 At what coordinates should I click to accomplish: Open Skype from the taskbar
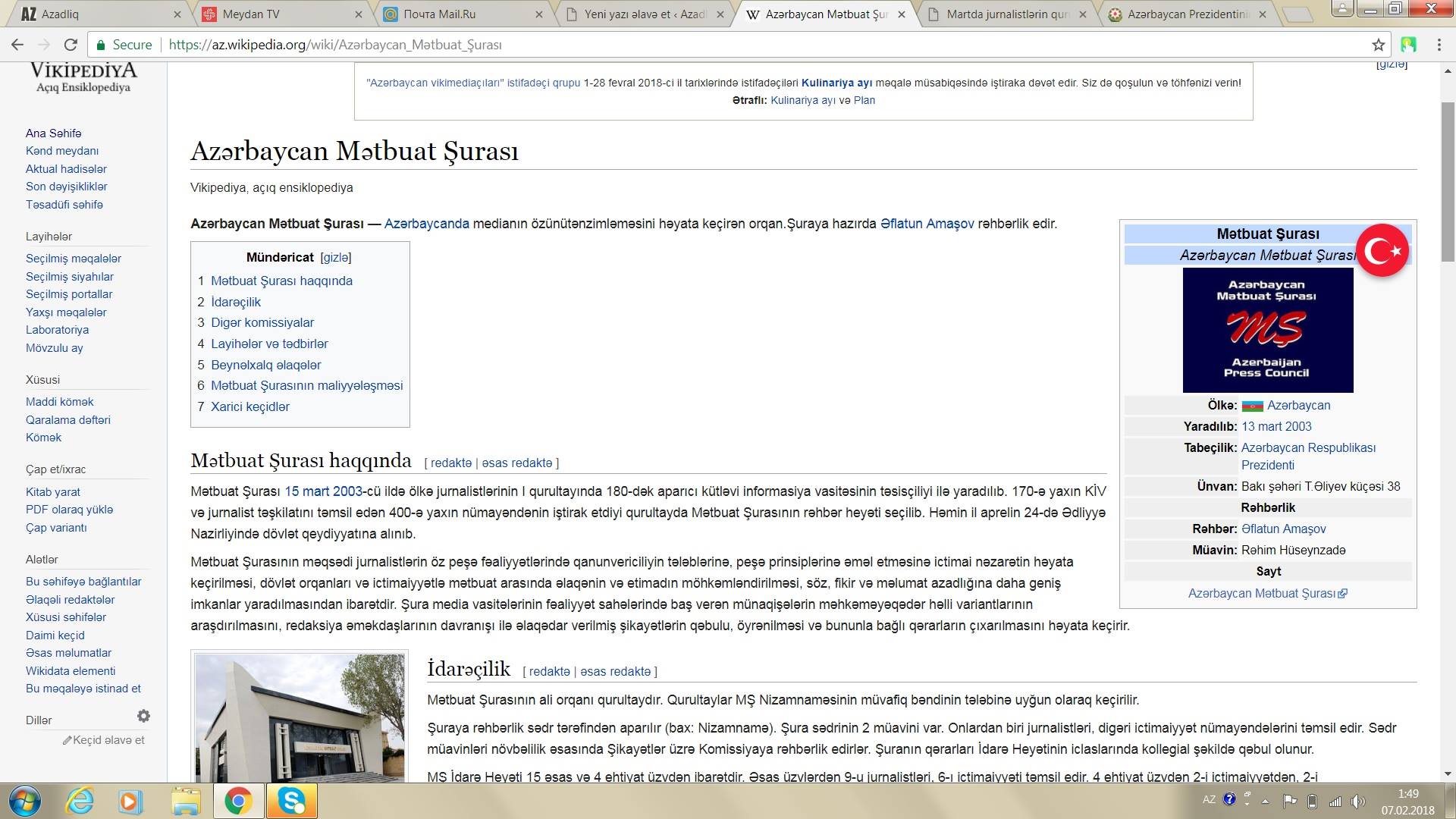(x=292, y=801)
